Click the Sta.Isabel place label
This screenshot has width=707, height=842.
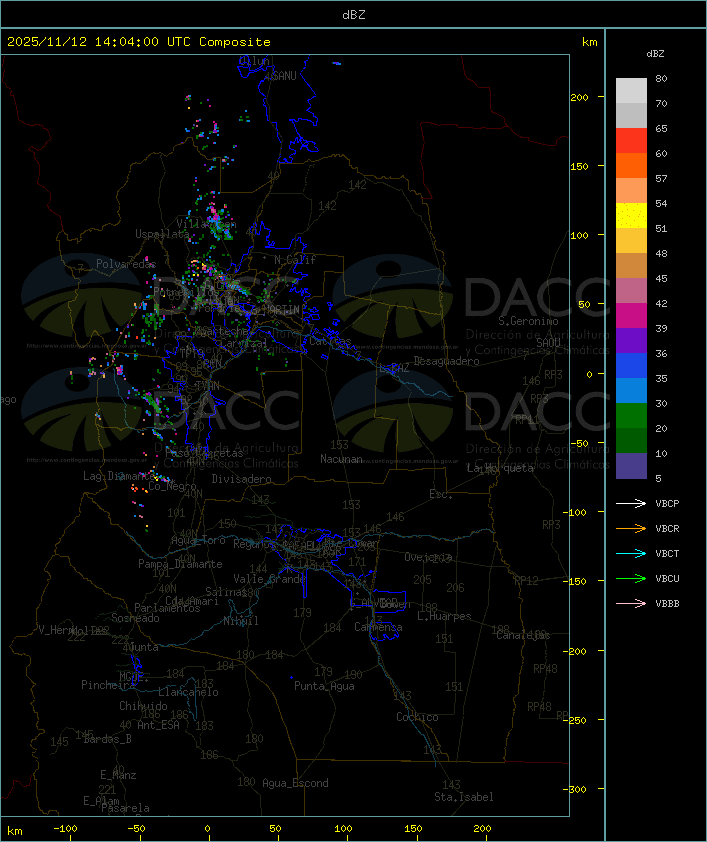click(464, 797)
